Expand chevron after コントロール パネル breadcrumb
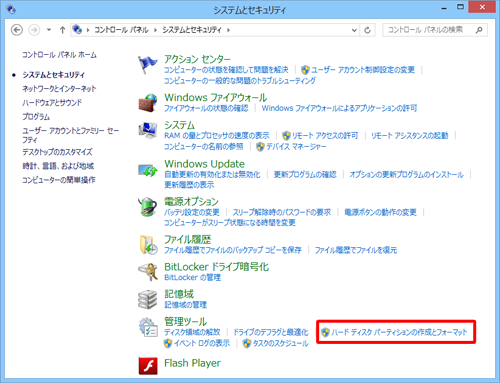Viewport: 500px width, 383px height. pyautogui.click(x=155, y=30)
